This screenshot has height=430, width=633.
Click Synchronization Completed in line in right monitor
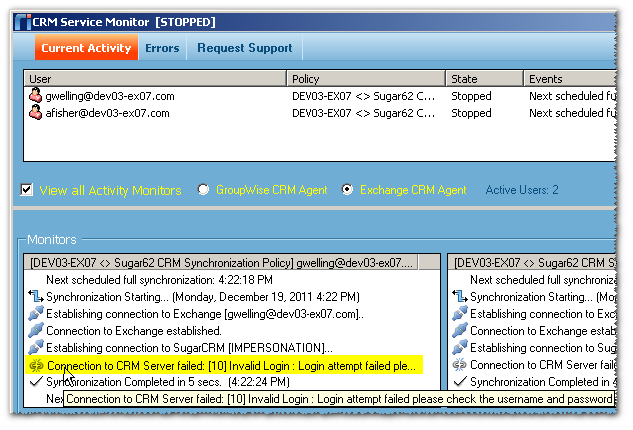(543, 382)
